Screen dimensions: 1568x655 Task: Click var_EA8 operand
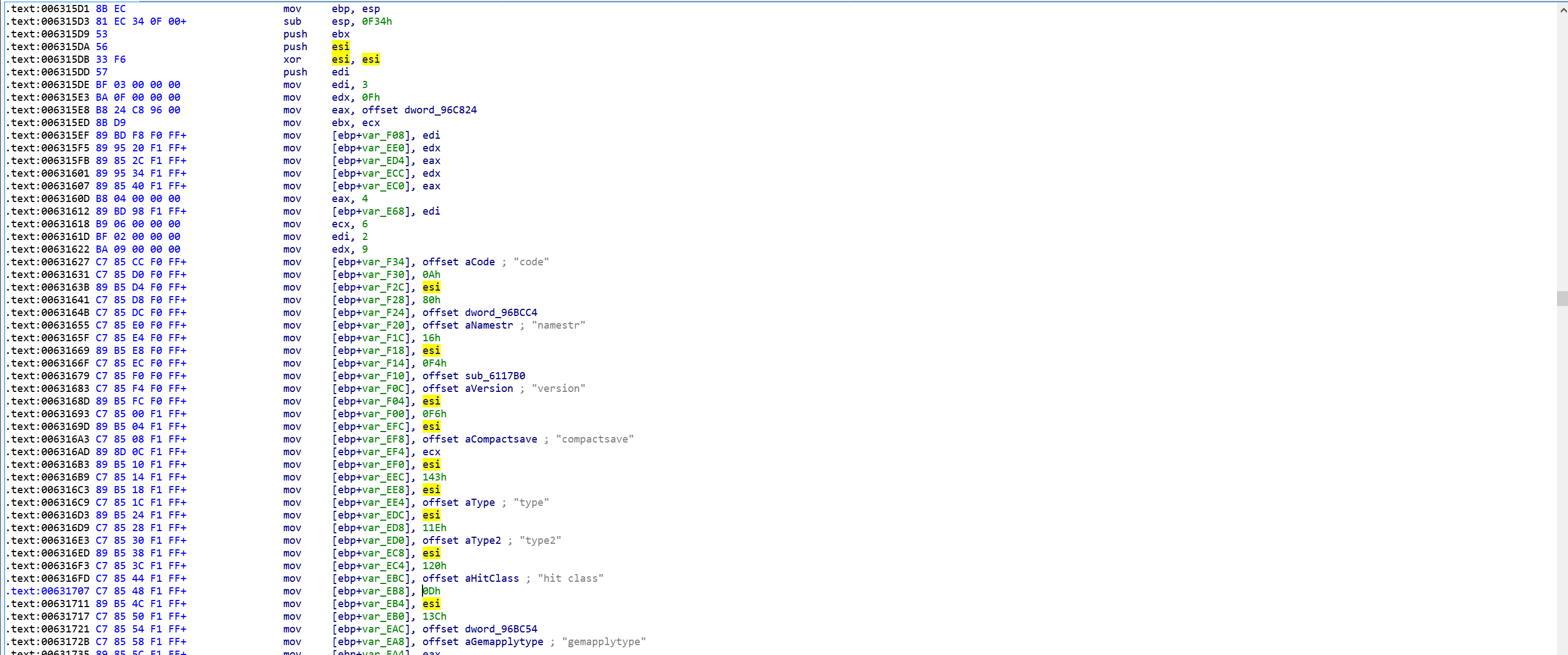tap(383, 642)
